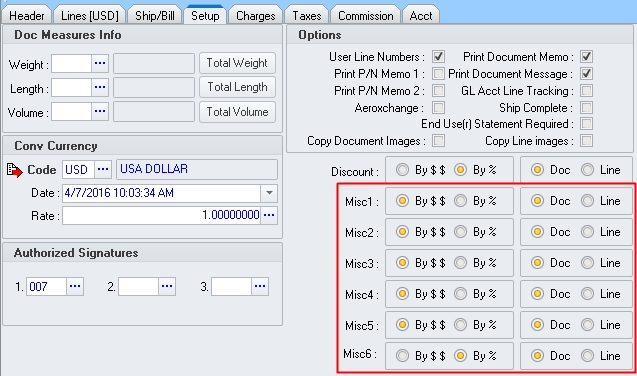Enable Print P/N Memo 1 checkbox

438,73
